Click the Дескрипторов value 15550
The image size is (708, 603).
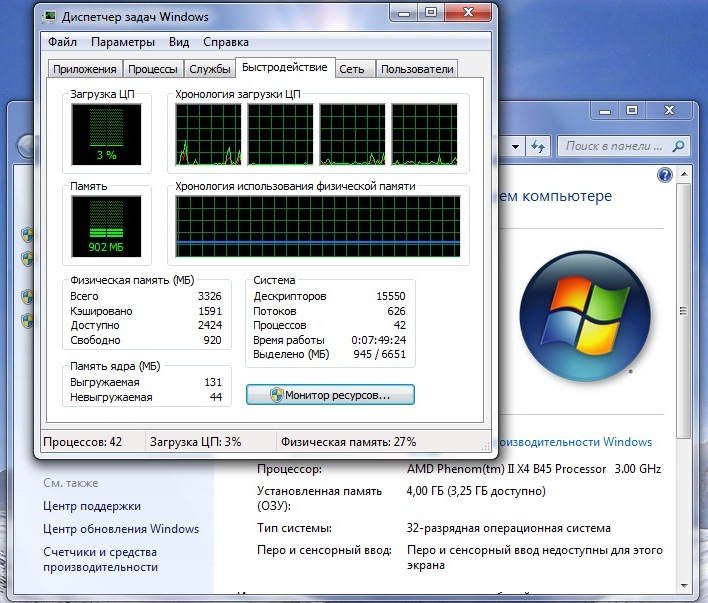[x=391, y=296]
